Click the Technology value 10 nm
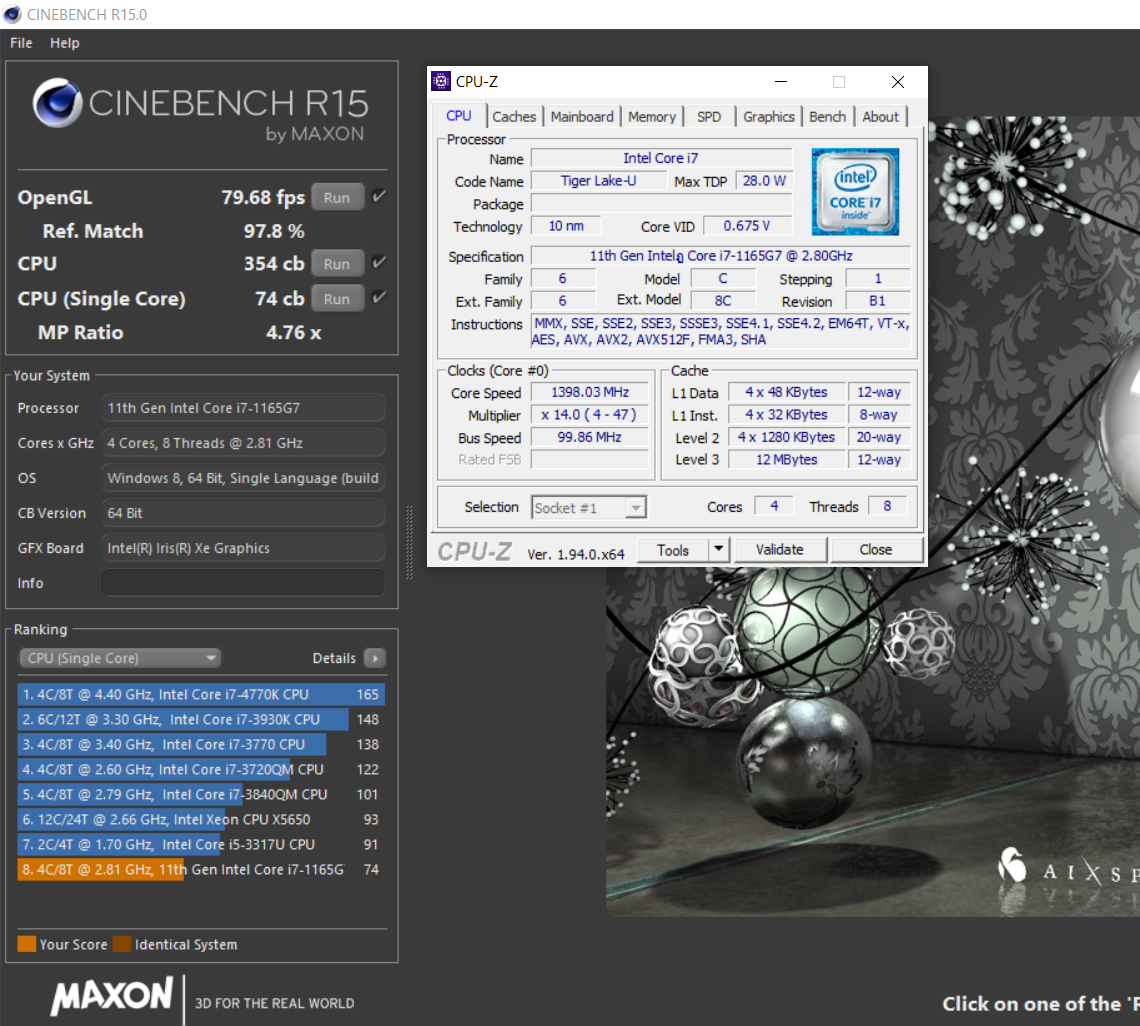 (x=566, y=226)
